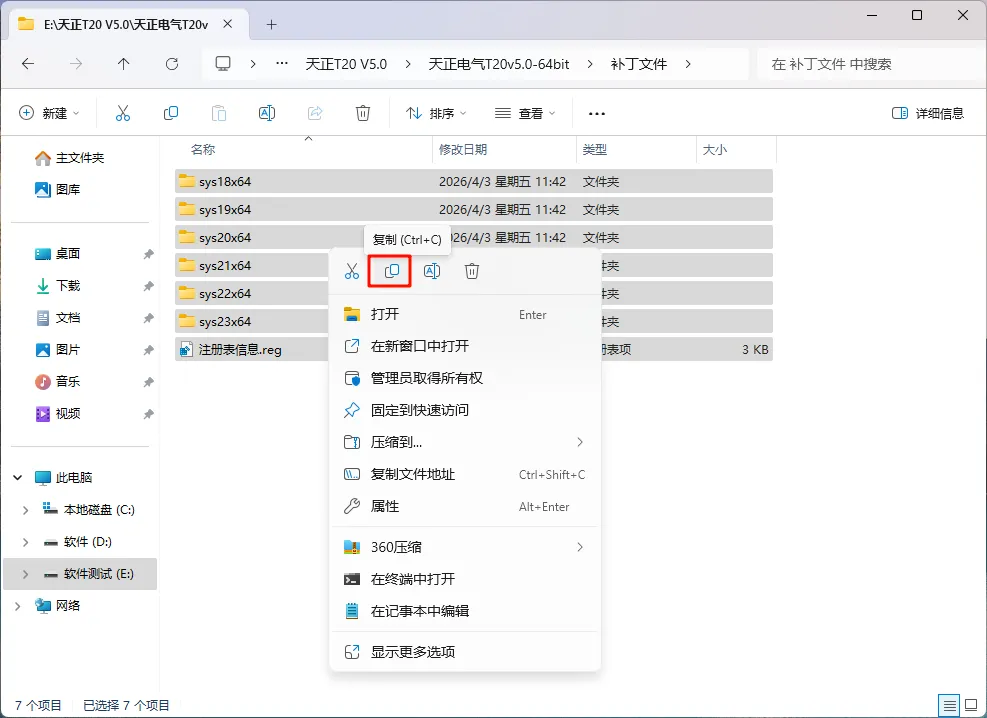
Task: Choose 复制文件地址 menu entry
Action: pyautogui.click(x=465, y=474)
